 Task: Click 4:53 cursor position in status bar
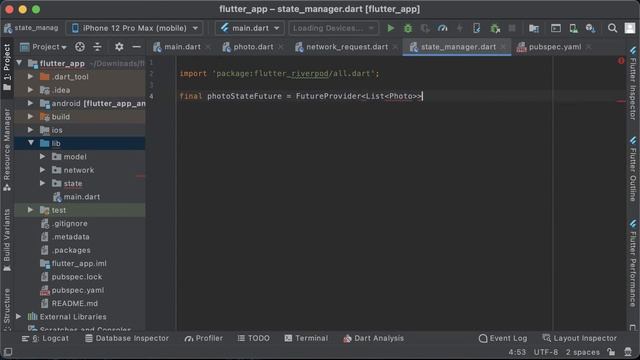(x=517, y=352)
